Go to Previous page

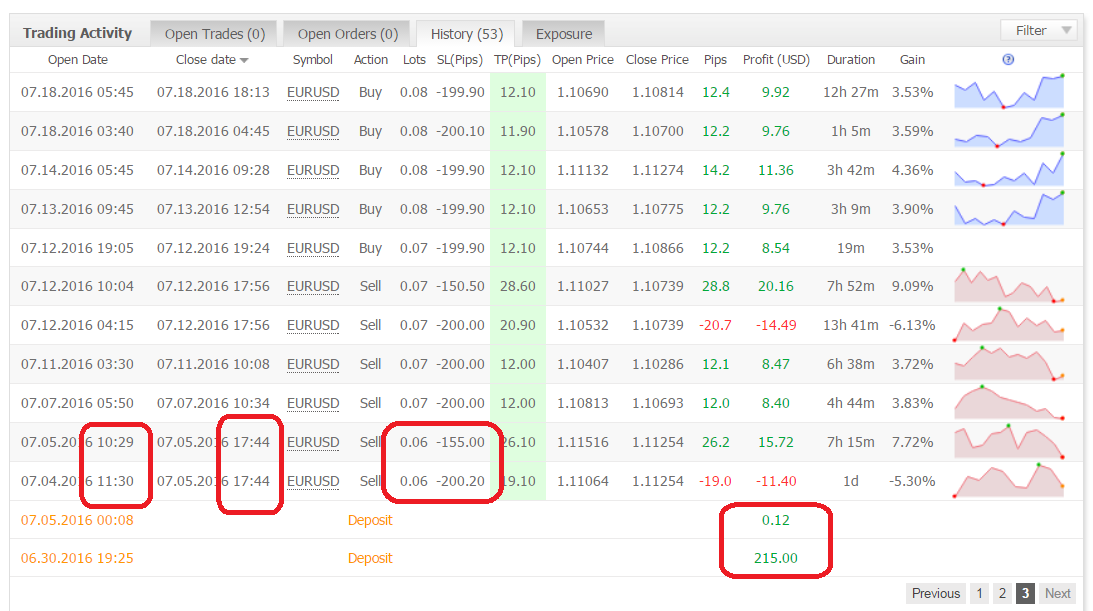pyautogui.click(x=935, y=594)
